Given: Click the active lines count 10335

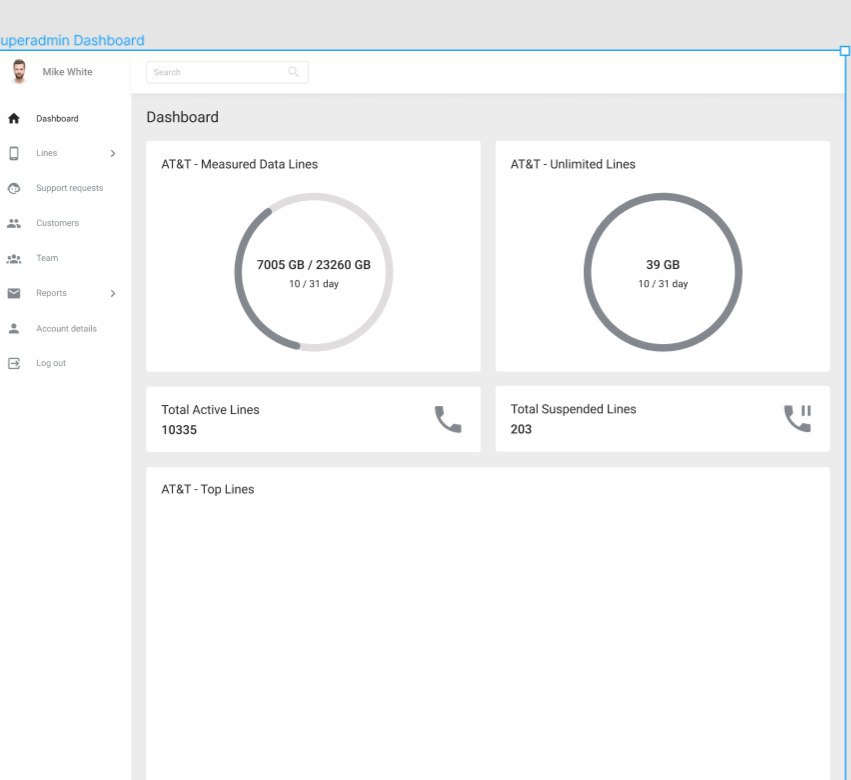Looking at the screenshot, I should (x=179, y=430).
